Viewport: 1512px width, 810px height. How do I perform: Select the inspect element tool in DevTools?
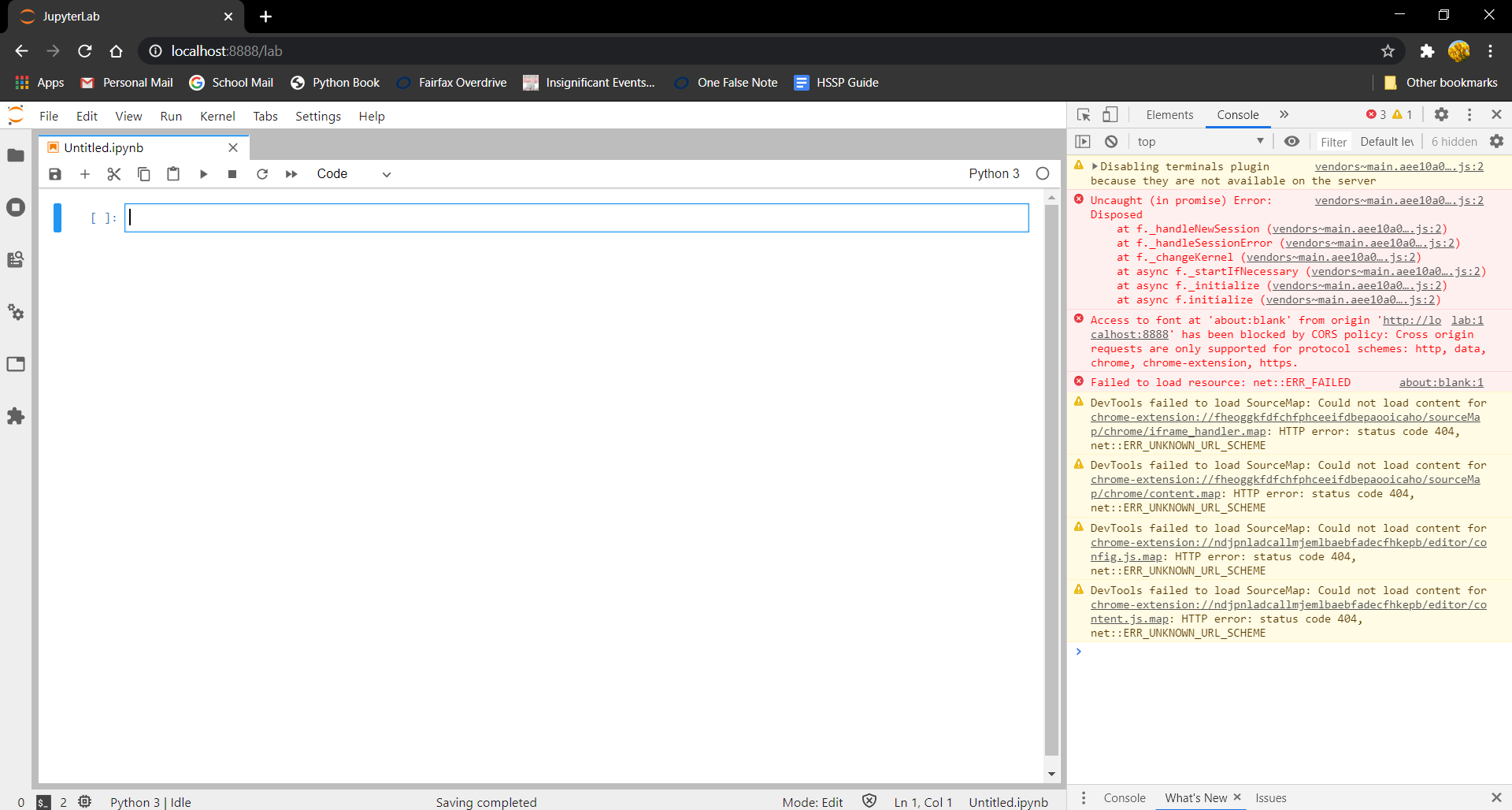pyautogui.click(x=1083, y=114)
